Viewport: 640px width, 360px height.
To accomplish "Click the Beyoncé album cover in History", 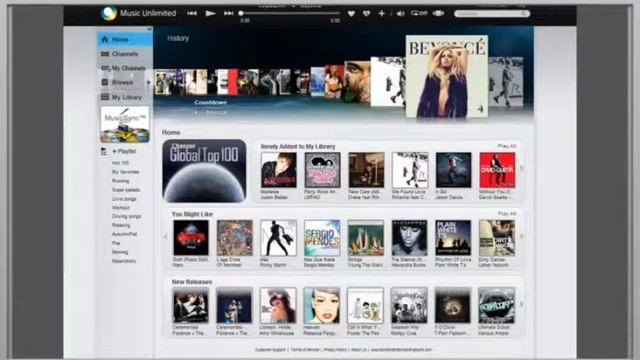I will (447, 77).
